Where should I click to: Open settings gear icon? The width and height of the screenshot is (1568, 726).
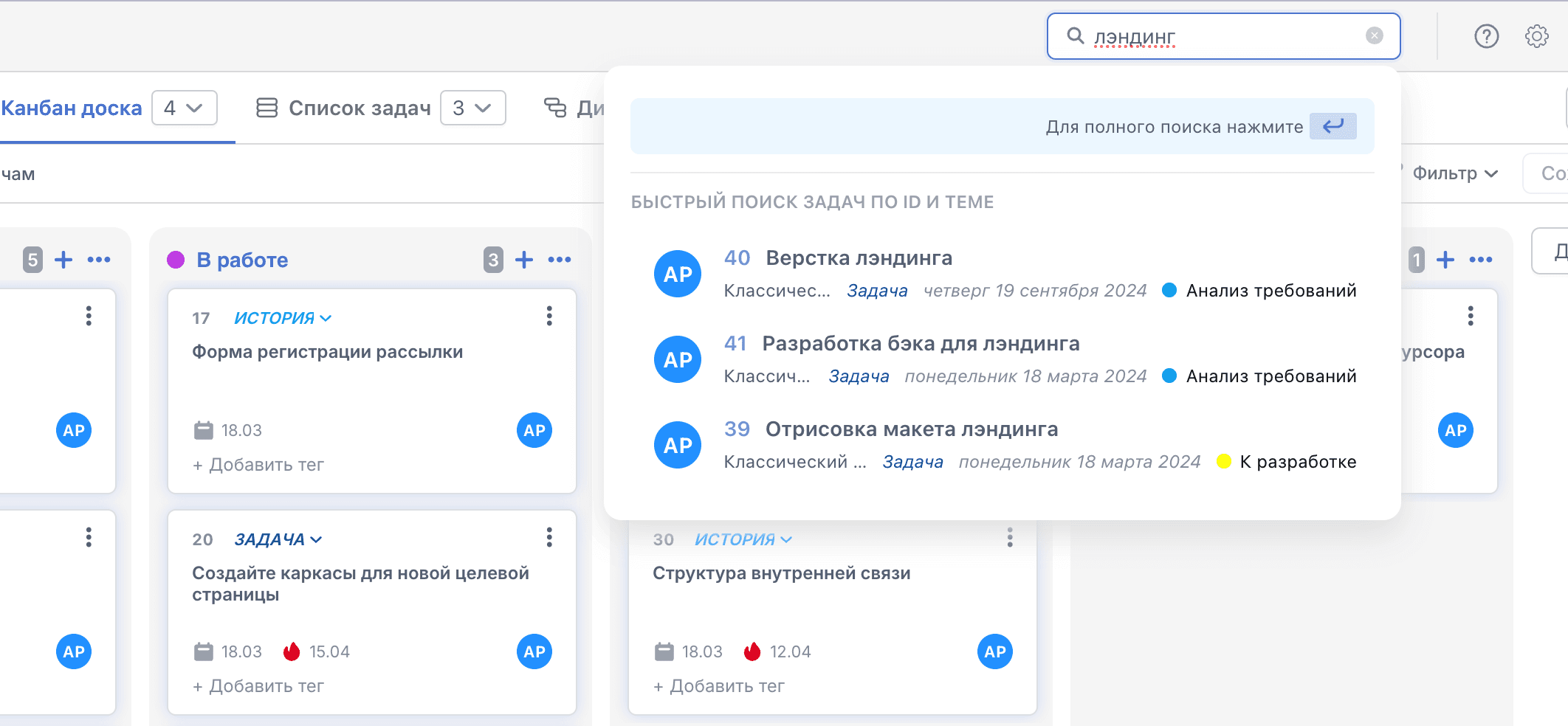pos(1537,36)
